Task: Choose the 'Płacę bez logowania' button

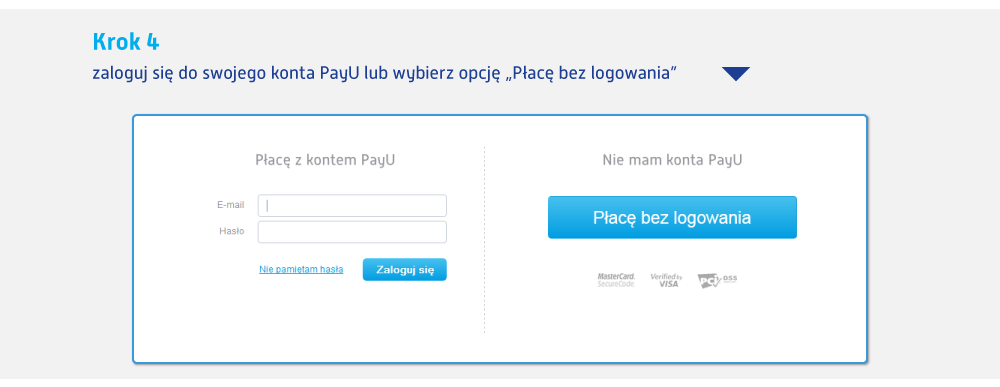Action: pyautogui.click(x=672, y=217)
